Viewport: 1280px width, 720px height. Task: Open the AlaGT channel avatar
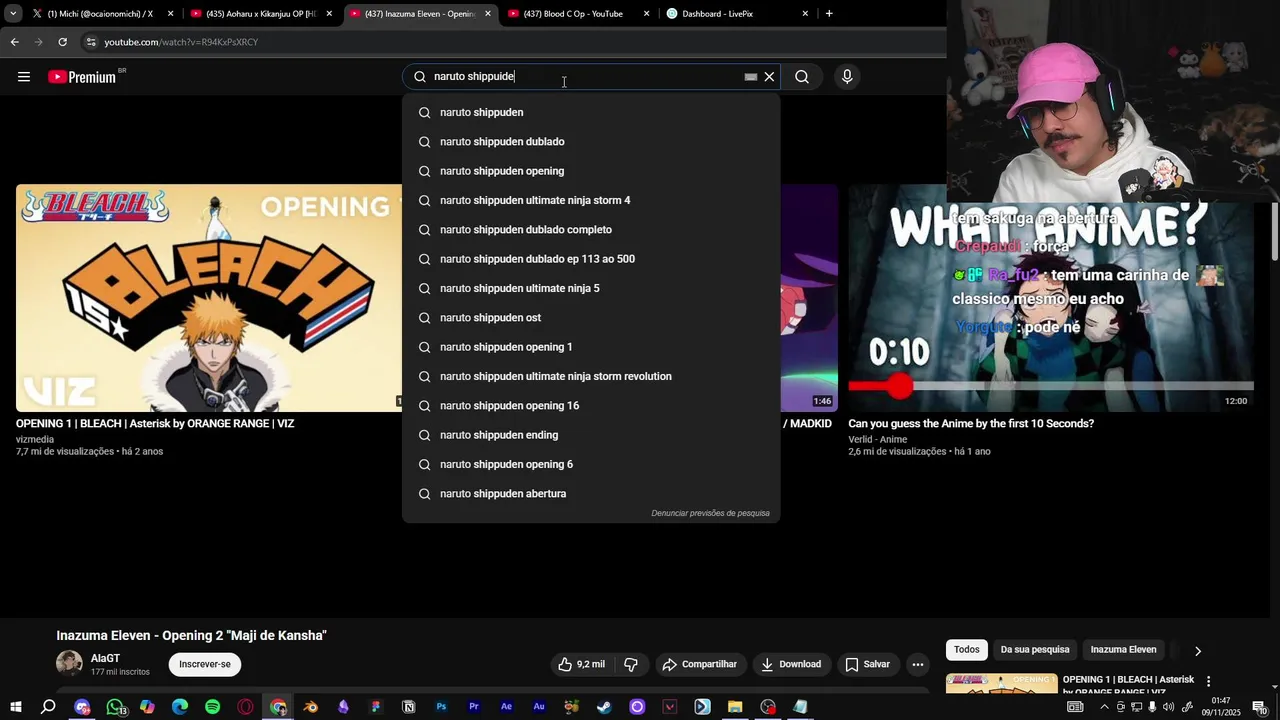pyautogui.click(x=69, y=663)
